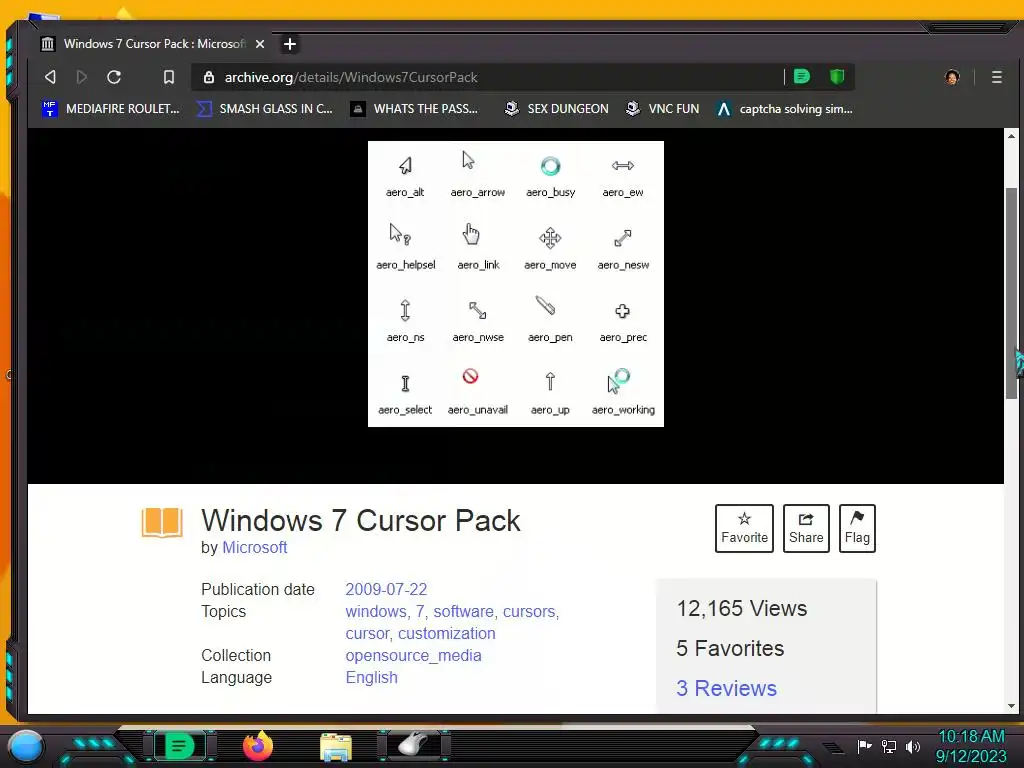Open File Explorer from the taskbar
1024x768 pixels.
tap(336, 747)
